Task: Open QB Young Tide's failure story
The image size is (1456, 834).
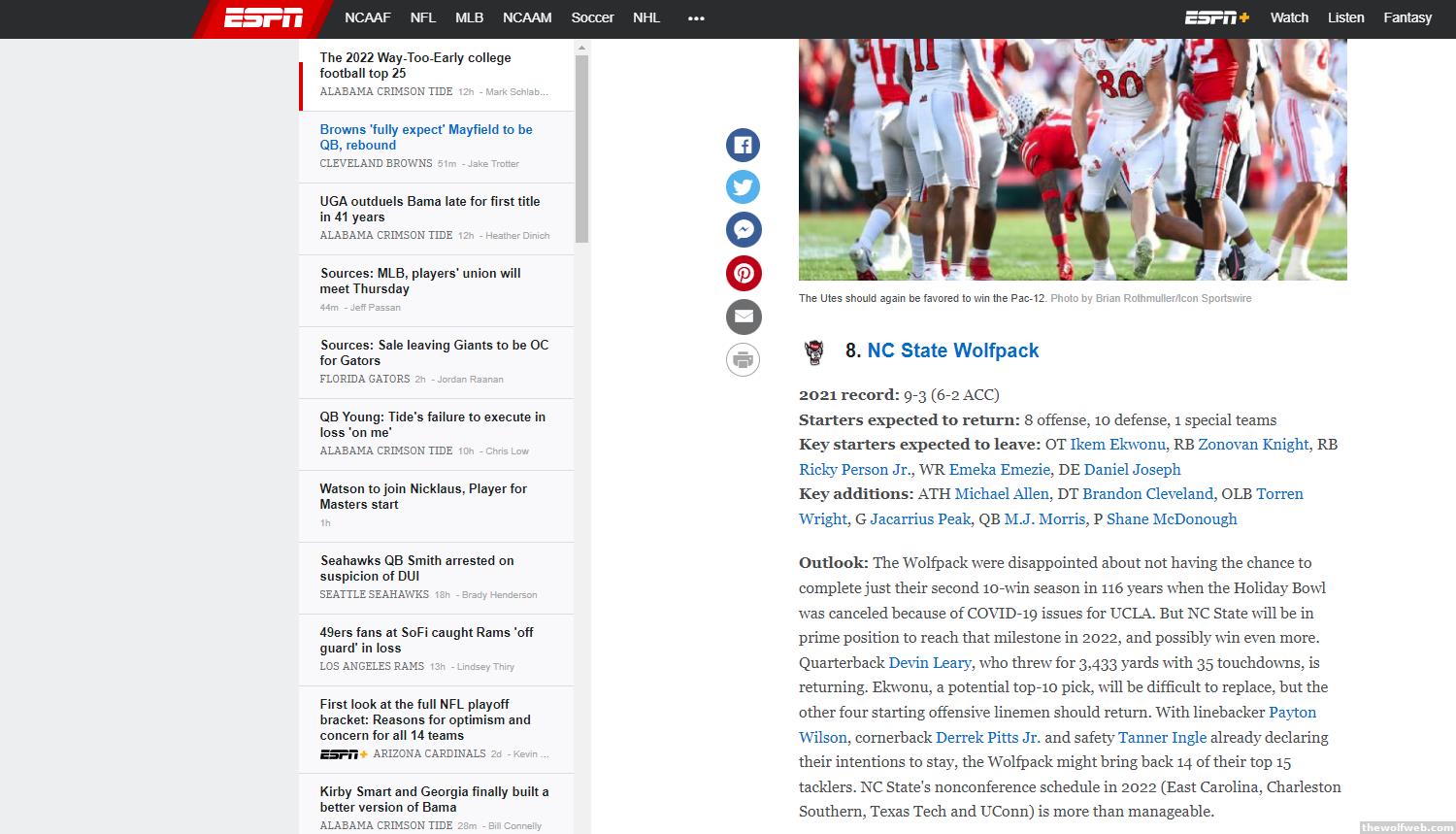Action: pos(433,424)
